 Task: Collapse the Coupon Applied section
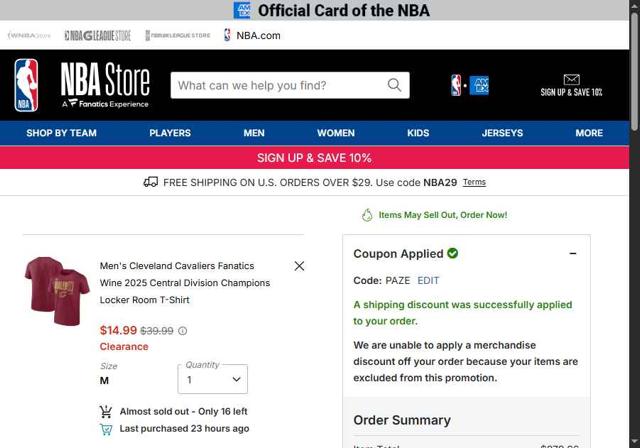point(573,254)
